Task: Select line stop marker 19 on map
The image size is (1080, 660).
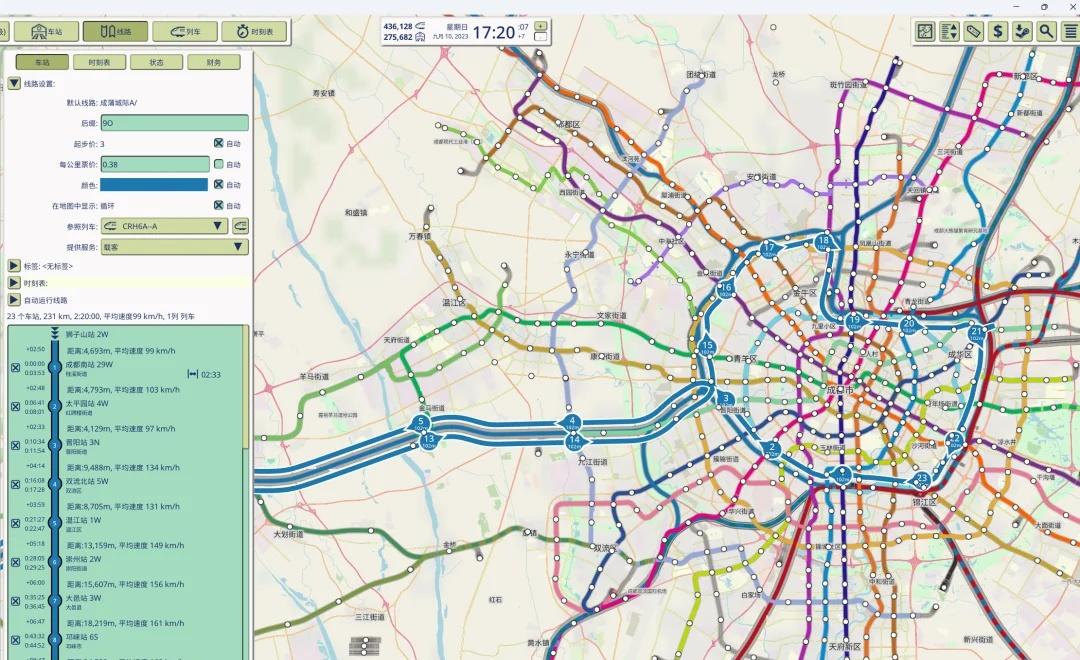Action: tap(855, 321)
